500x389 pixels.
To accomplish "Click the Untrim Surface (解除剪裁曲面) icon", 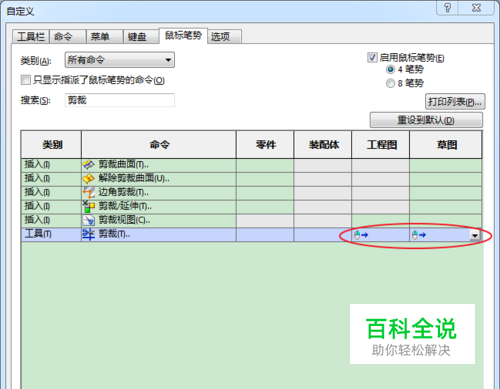I will point(88,179).
